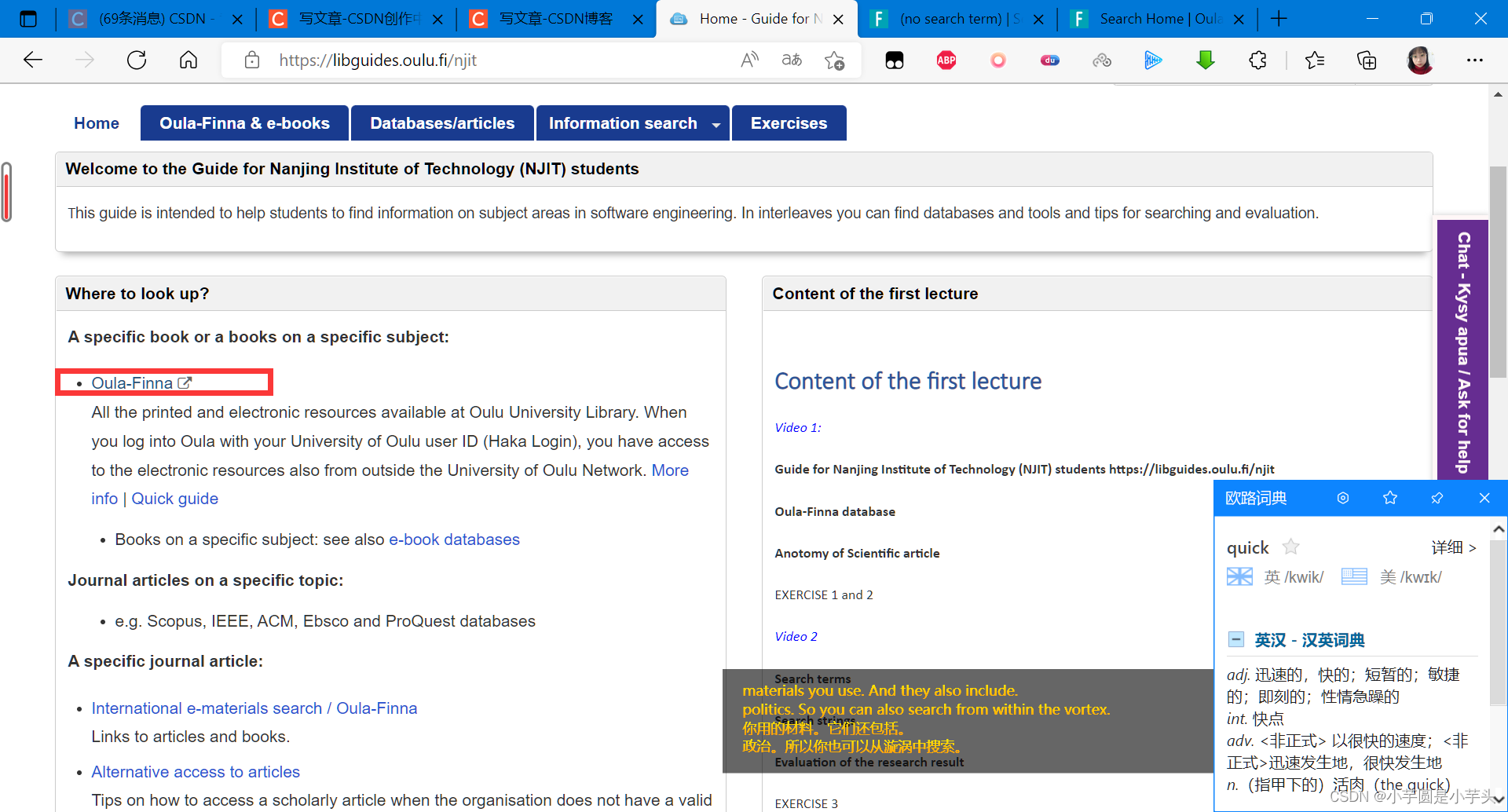
Task: Open the translate page icon
Action: coord(792,60)
